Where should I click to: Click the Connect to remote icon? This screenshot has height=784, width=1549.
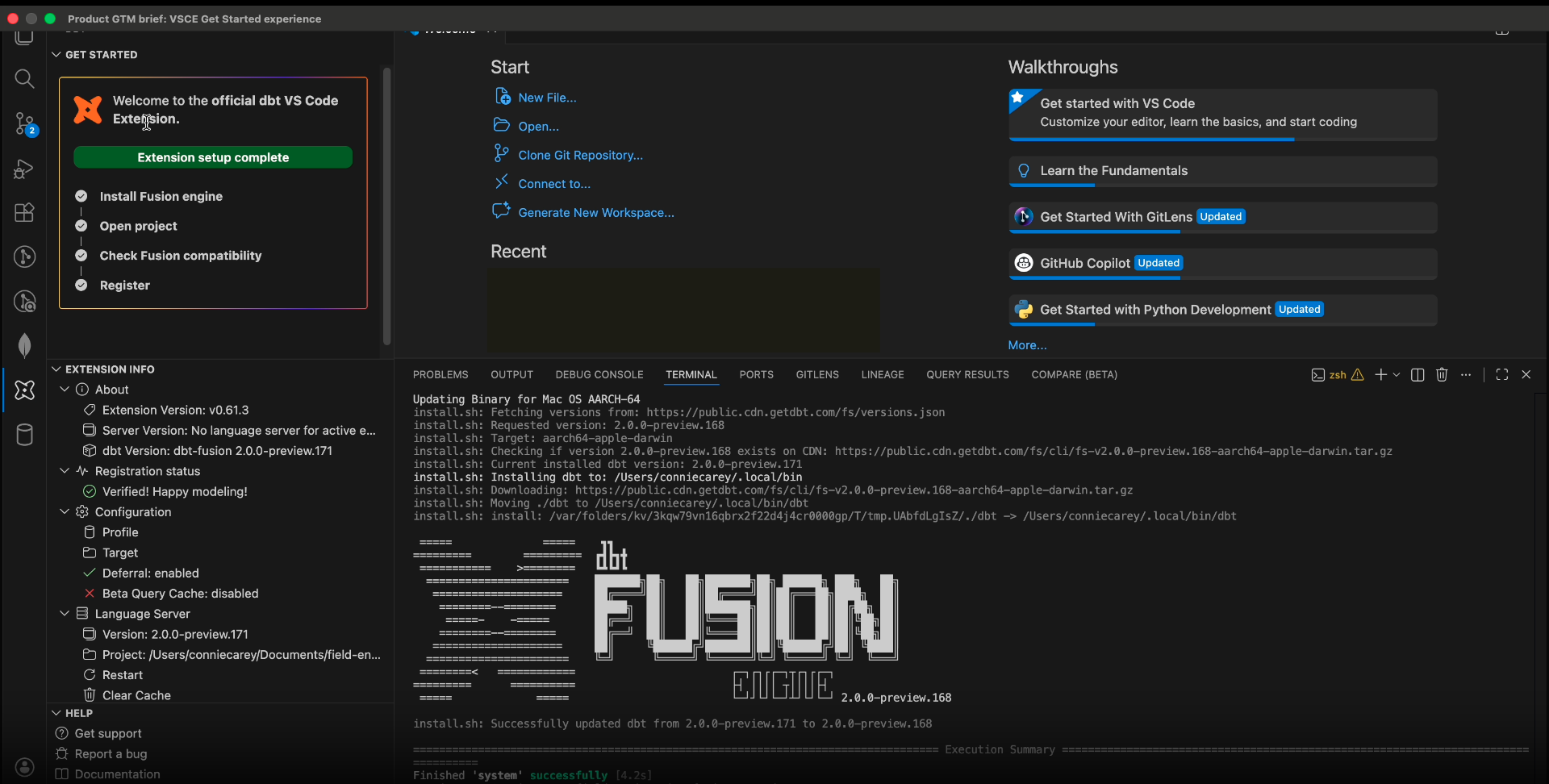502,181
